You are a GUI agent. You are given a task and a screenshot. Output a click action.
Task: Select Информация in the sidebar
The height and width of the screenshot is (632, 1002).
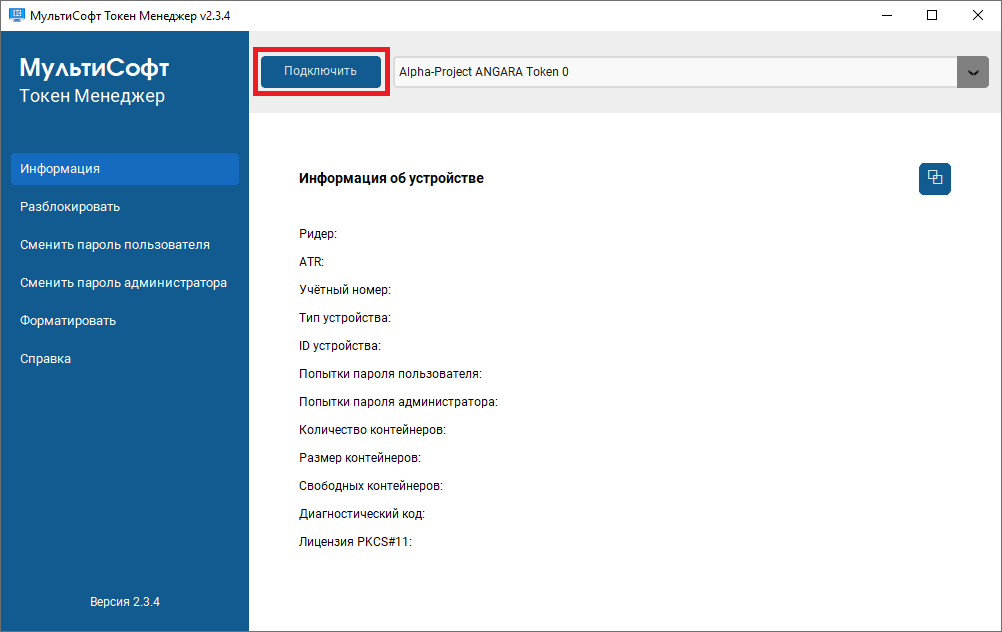pos(125,169)
